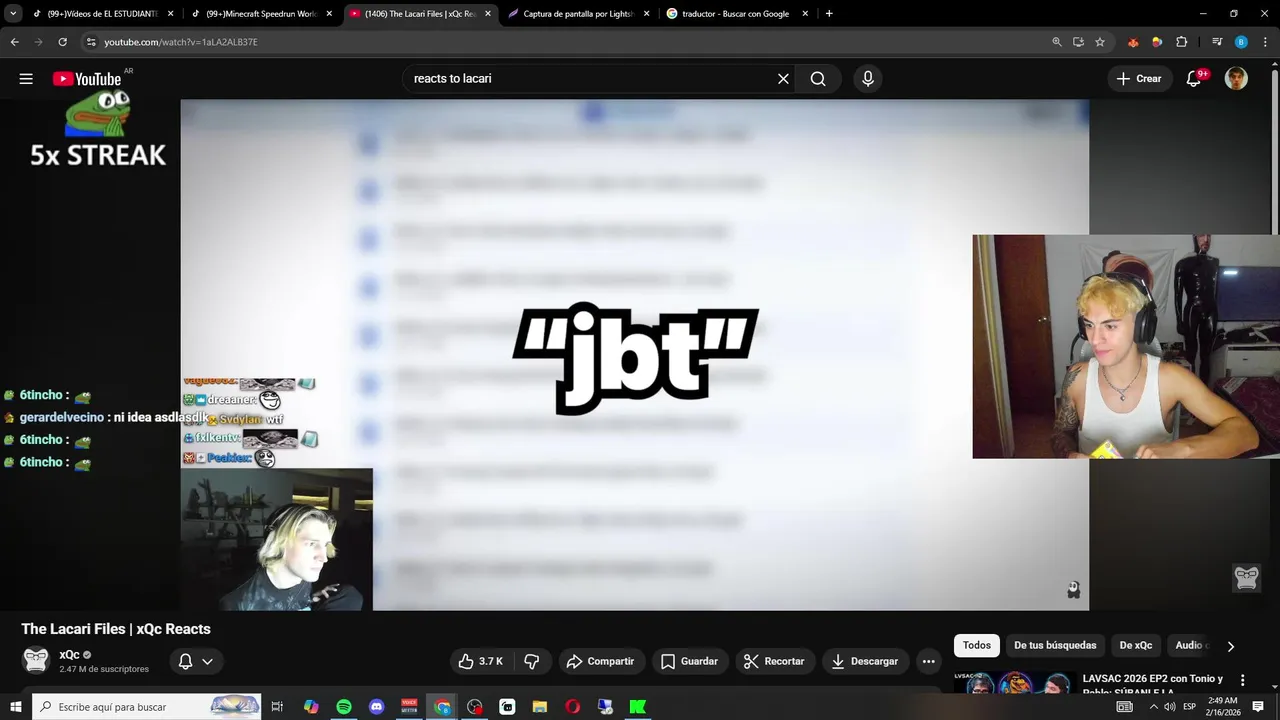Click the Recortar clip button

tap(774, 661)
